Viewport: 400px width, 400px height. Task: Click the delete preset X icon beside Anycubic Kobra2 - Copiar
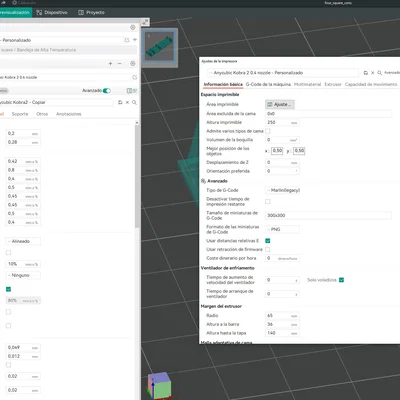click(x=127, y=102)
